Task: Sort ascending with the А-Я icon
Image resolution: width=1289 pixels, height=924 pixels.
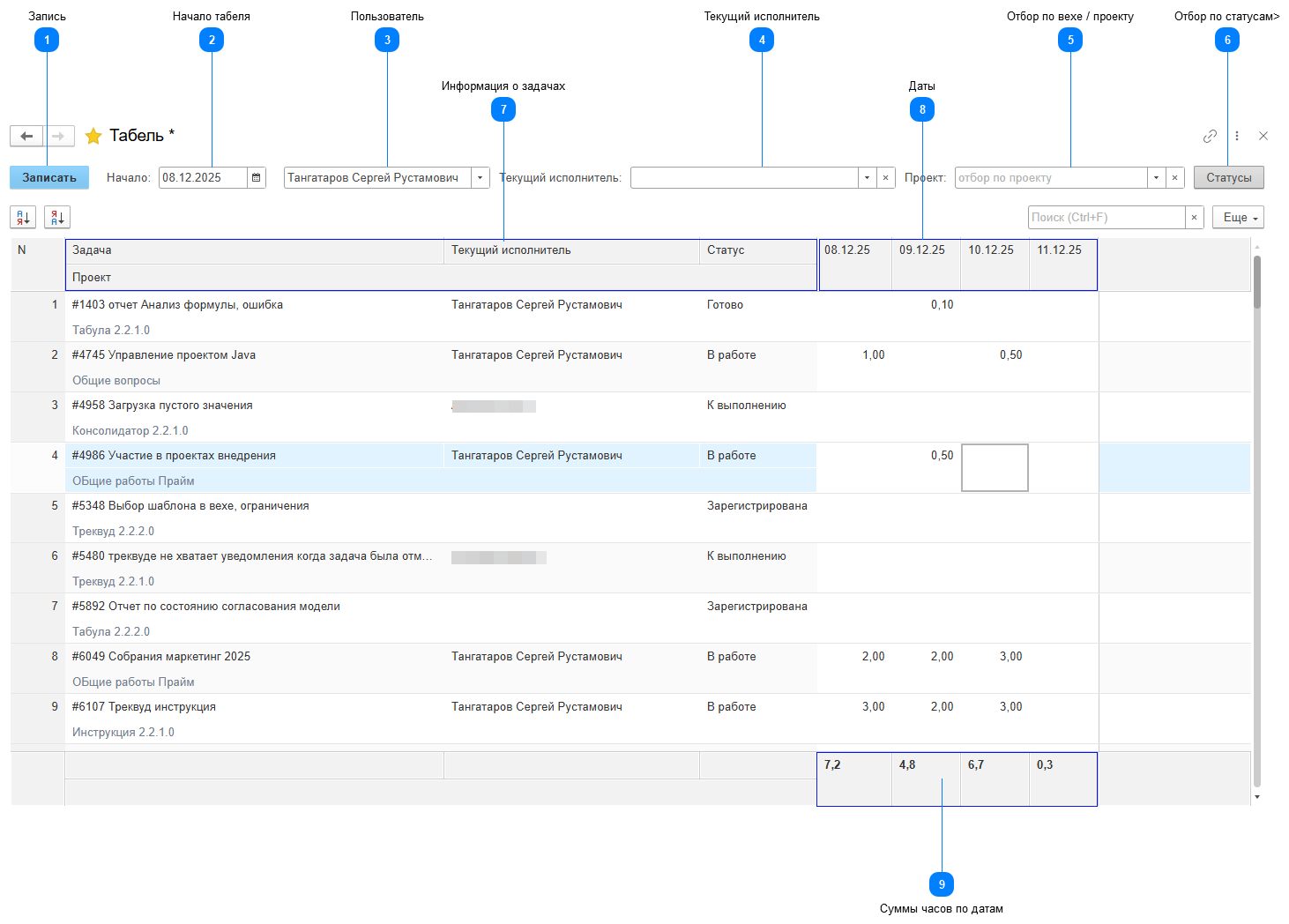Action: point(23,217)
